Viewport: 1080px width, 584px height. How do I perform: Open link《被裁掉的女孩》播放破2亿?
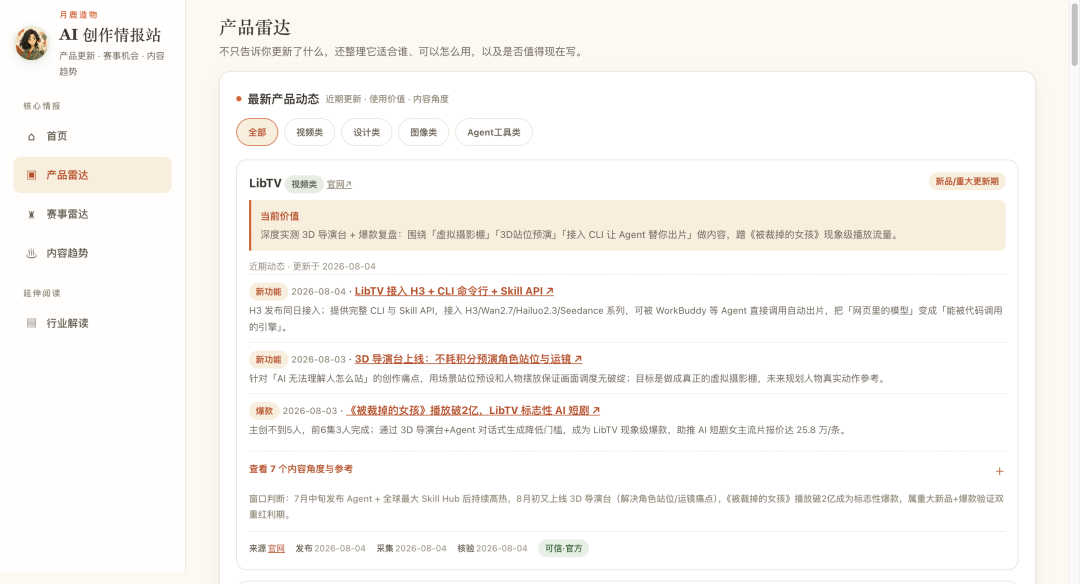(x=472, y=410)
